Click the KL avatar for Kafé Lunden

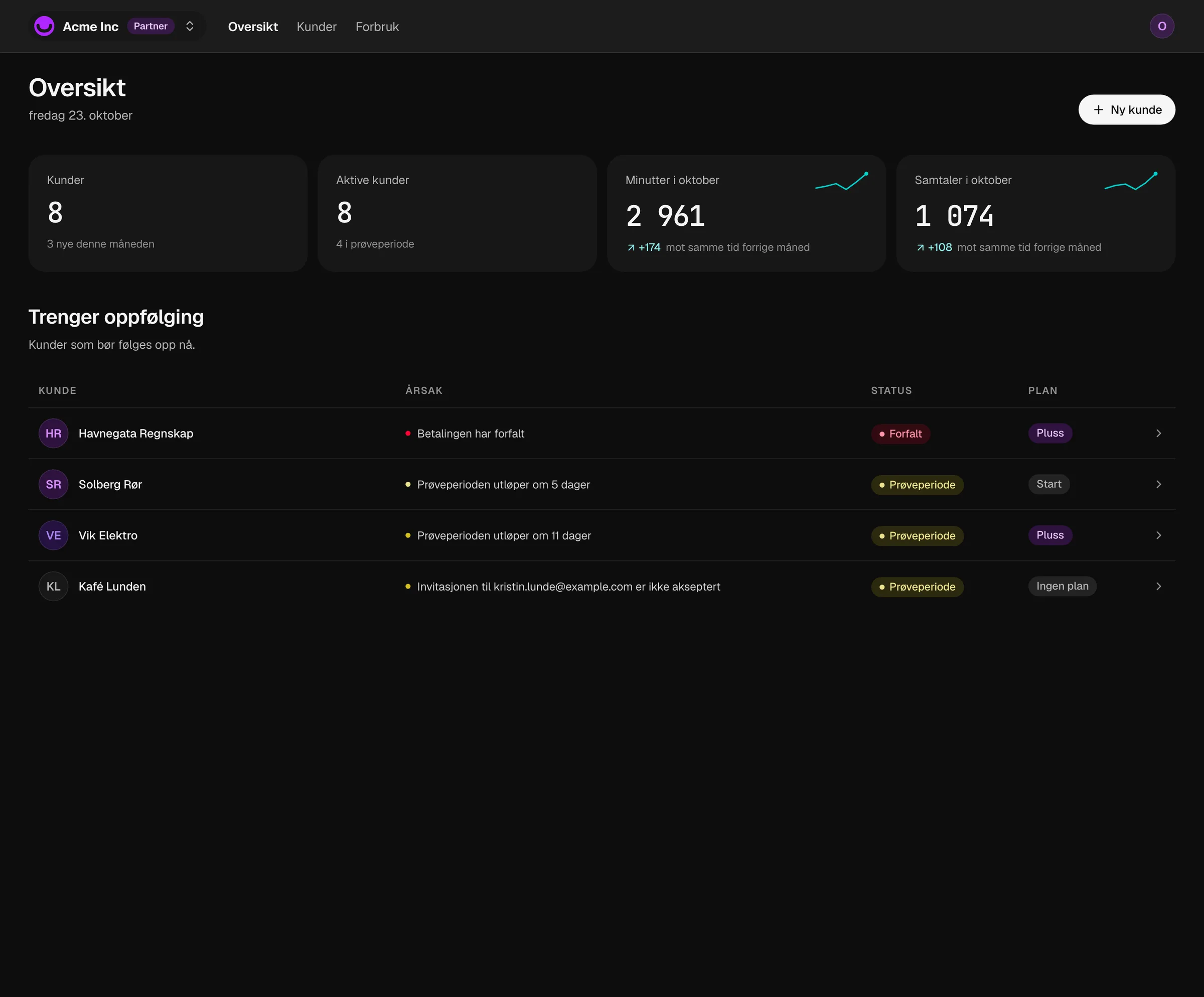[x=53, y=587]
